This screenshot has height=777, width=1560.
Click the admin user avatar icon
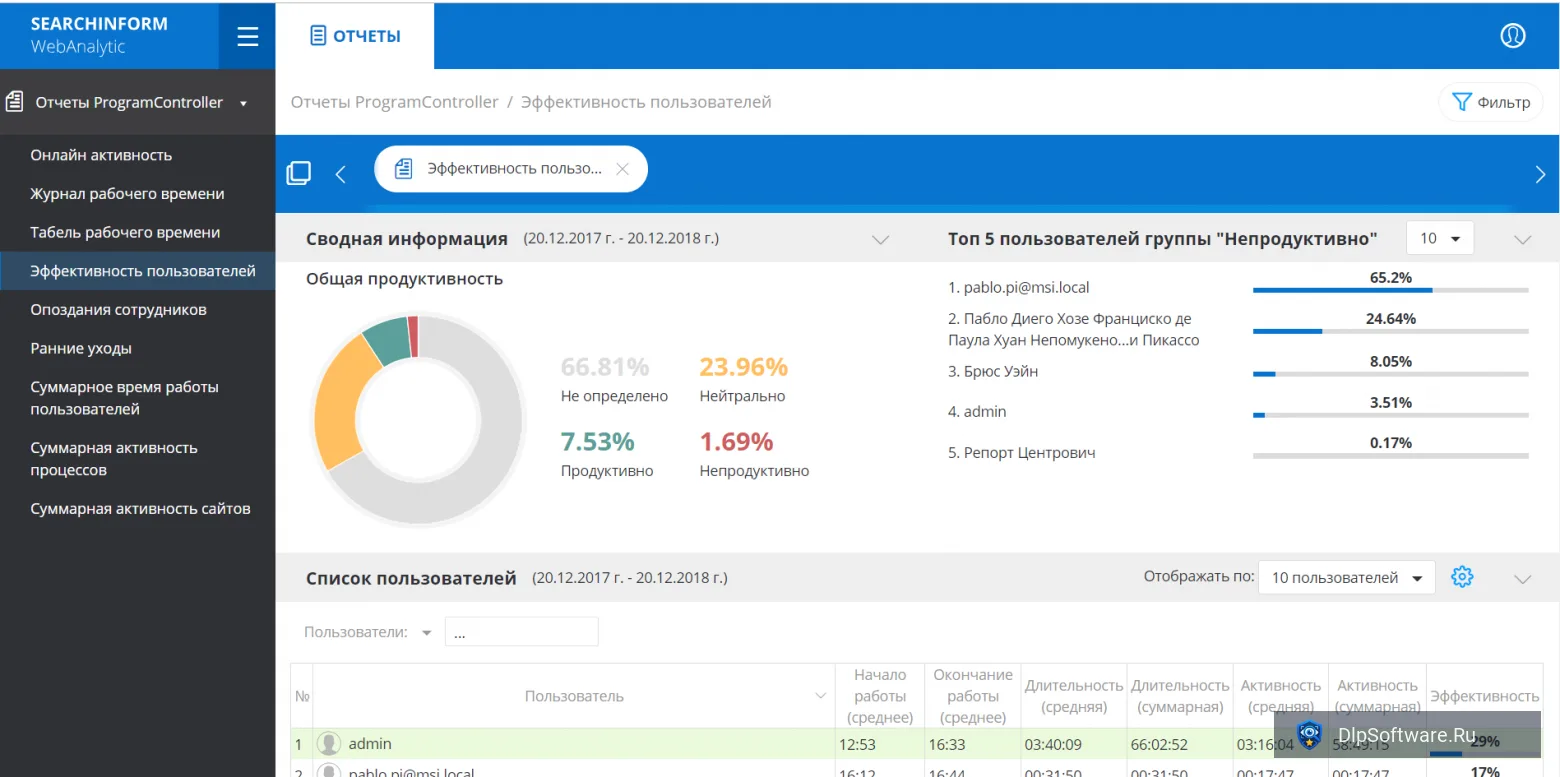point(329,744)
